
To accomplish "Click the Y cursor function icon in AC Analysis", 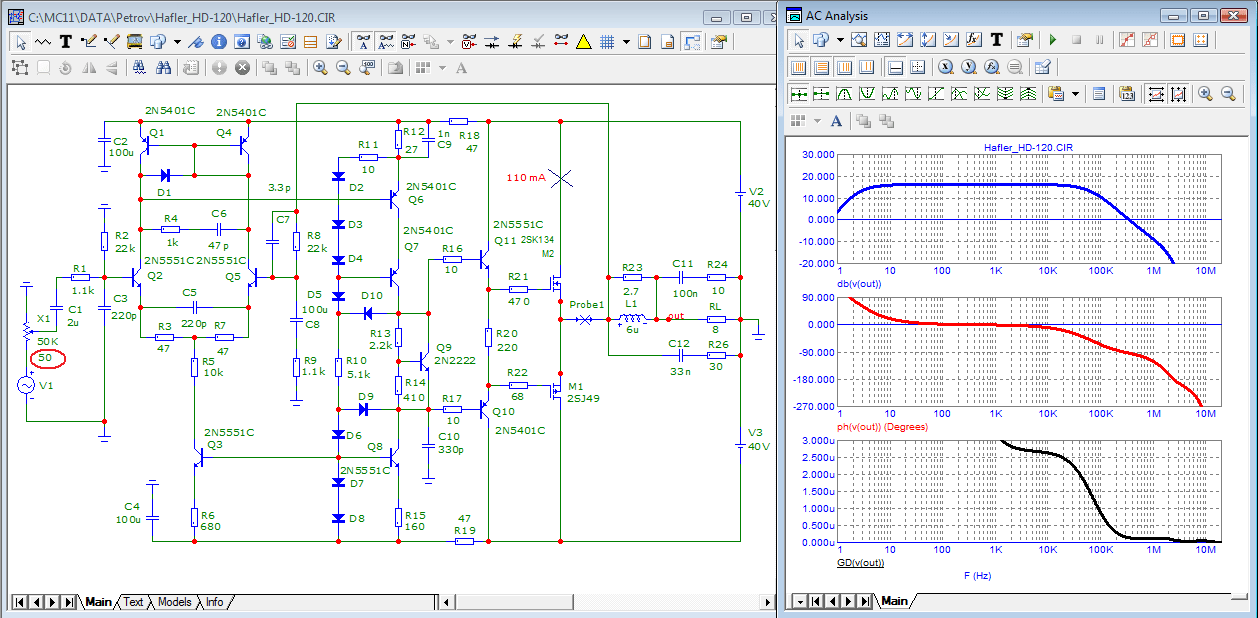I will tap(968, 67).
